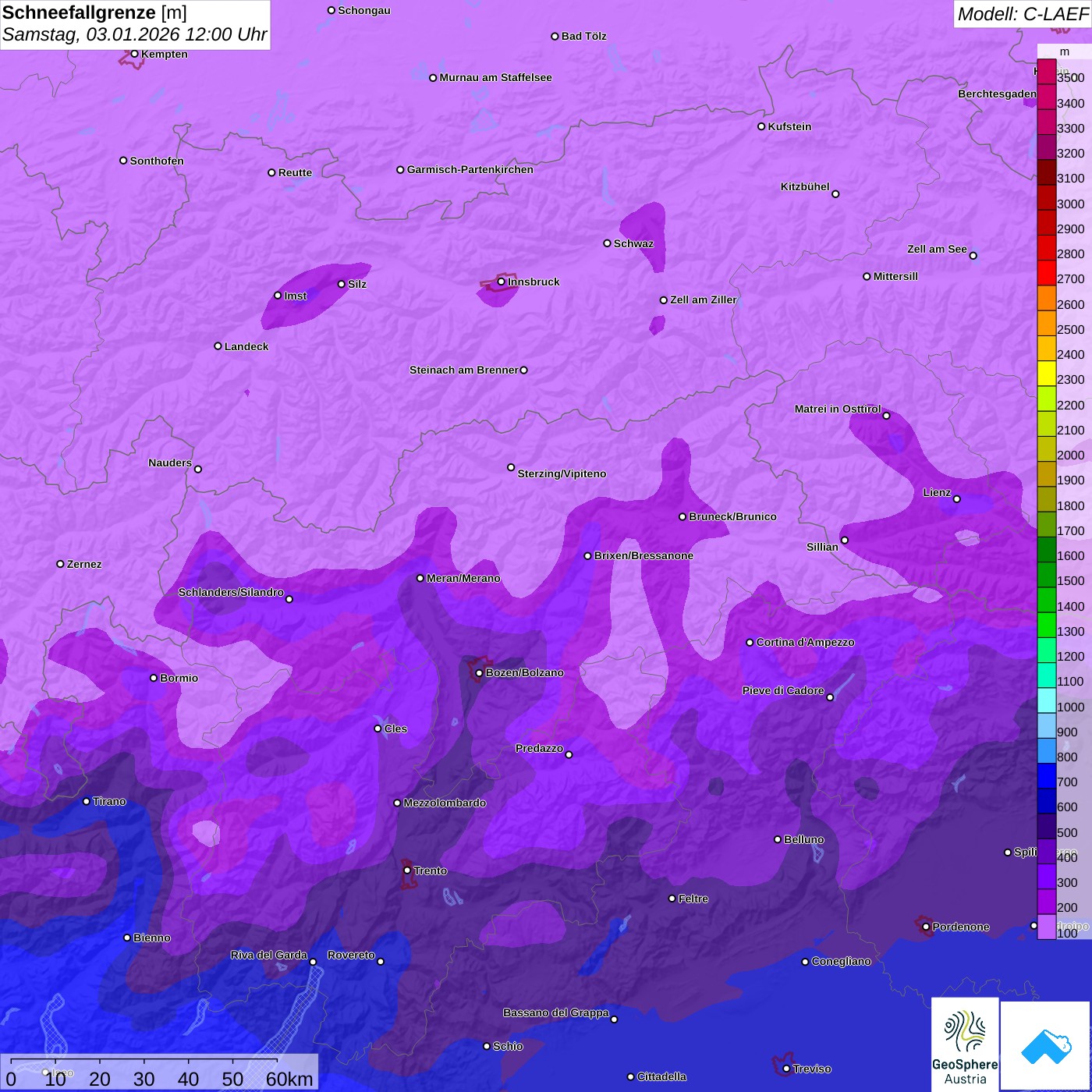The width and height of the screenshot is (1092, 1092).
Task: Click the Trento city marker dot
Action: pyautogui.click(x=407, y=870)
